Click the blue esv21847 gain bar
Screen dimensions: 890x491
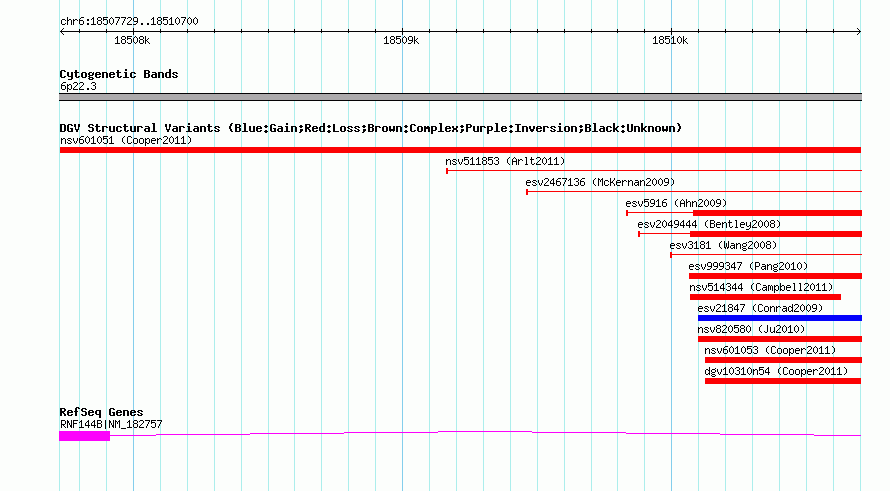[x=780, y=318]
